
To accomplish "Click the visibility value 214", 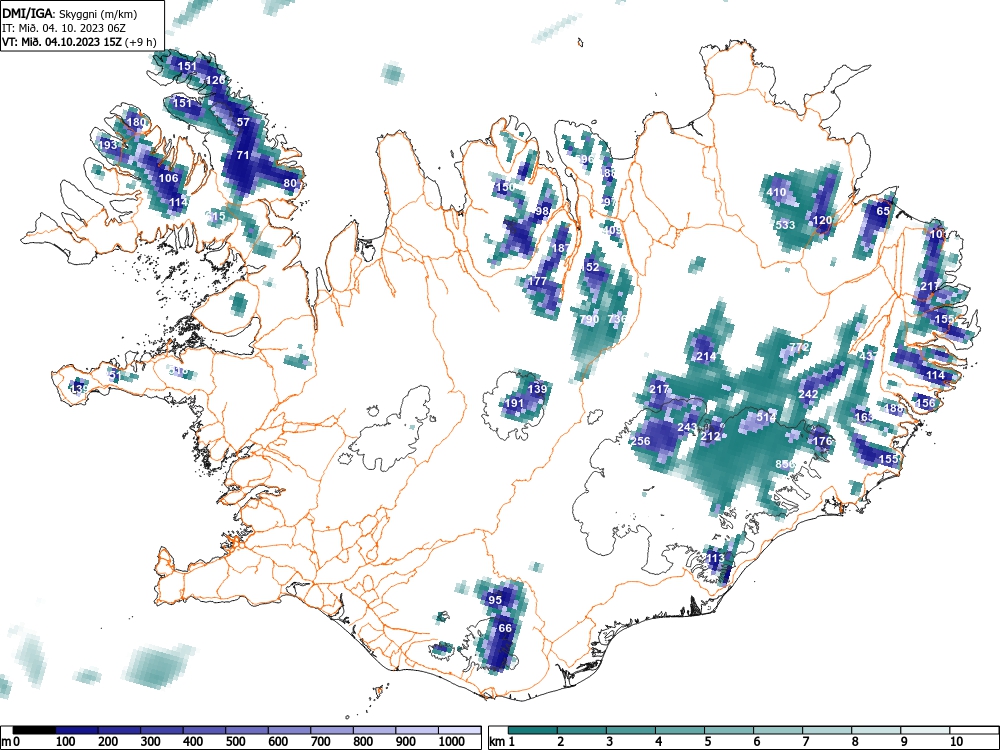I will [x=706, y=357].
